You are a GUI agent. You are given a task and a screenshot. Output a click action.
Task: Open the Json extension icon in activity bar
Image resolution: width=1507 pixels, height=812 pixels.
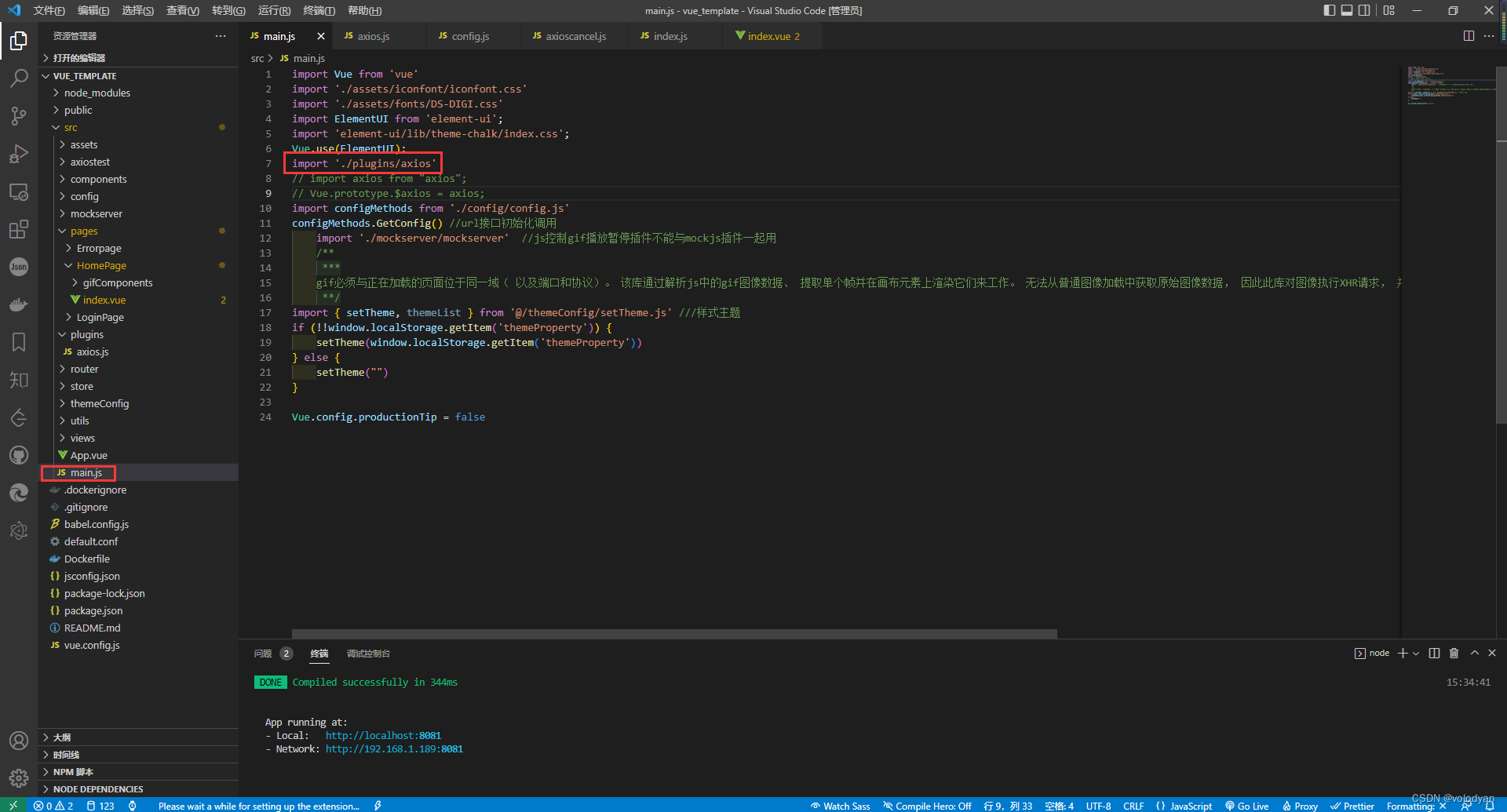click(x=19, y=267)
